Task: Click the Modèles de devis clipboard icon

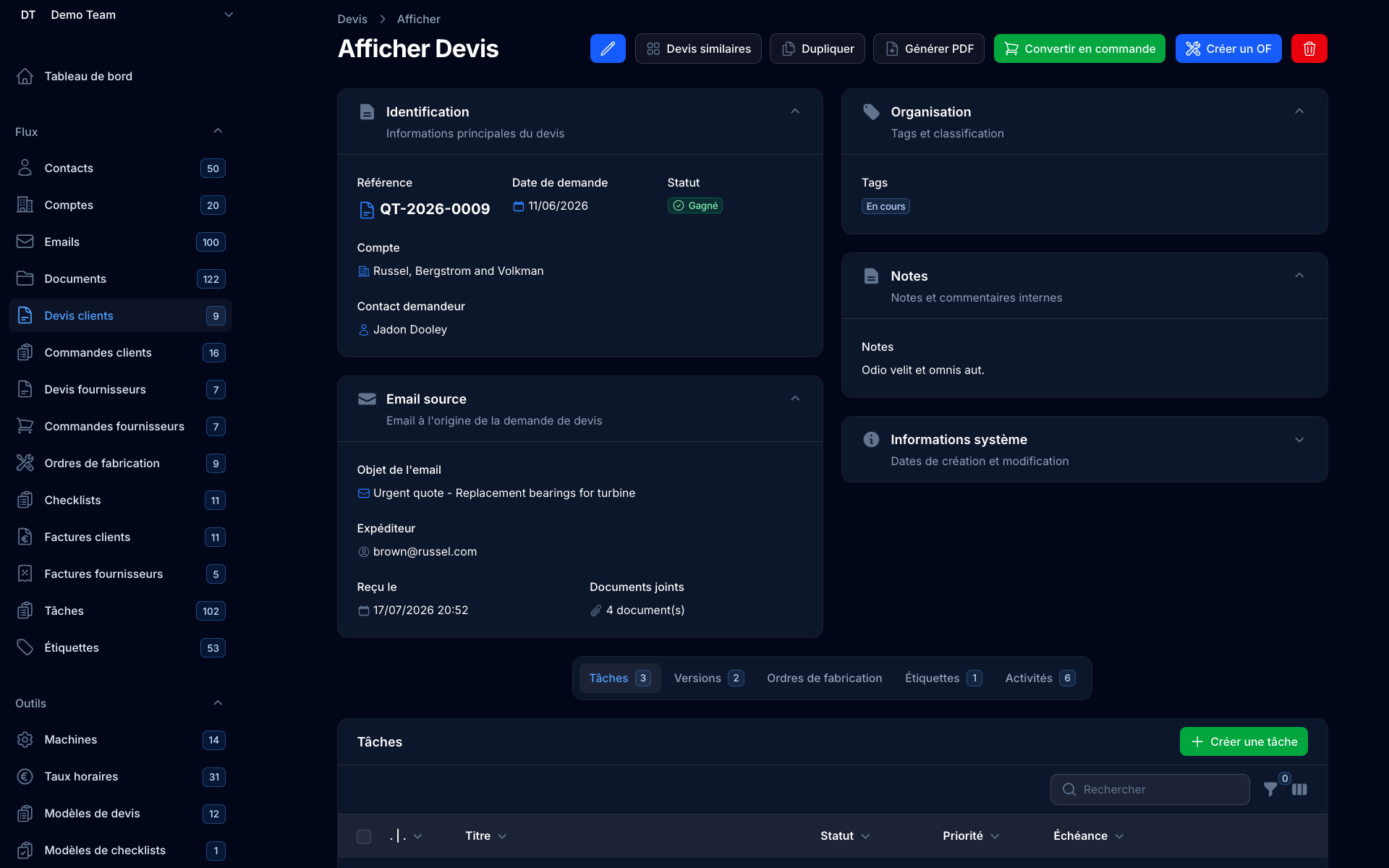Action: tap(25, 813)
